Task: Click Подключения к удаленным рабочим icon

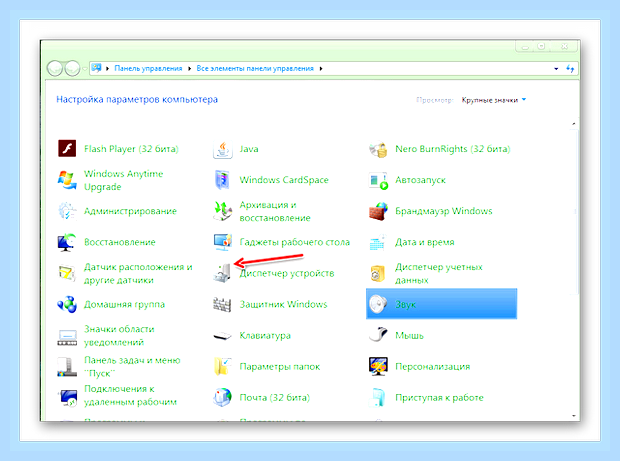Action: (x=67, y=397)
